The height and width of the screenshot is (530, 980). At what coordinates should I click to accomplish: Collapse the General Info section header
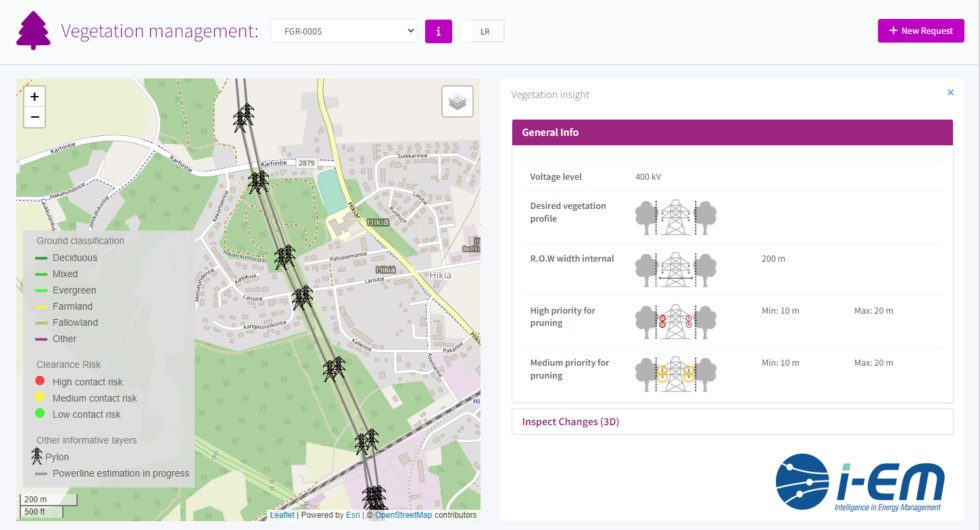pyautogui.click(x=731, y=132)
